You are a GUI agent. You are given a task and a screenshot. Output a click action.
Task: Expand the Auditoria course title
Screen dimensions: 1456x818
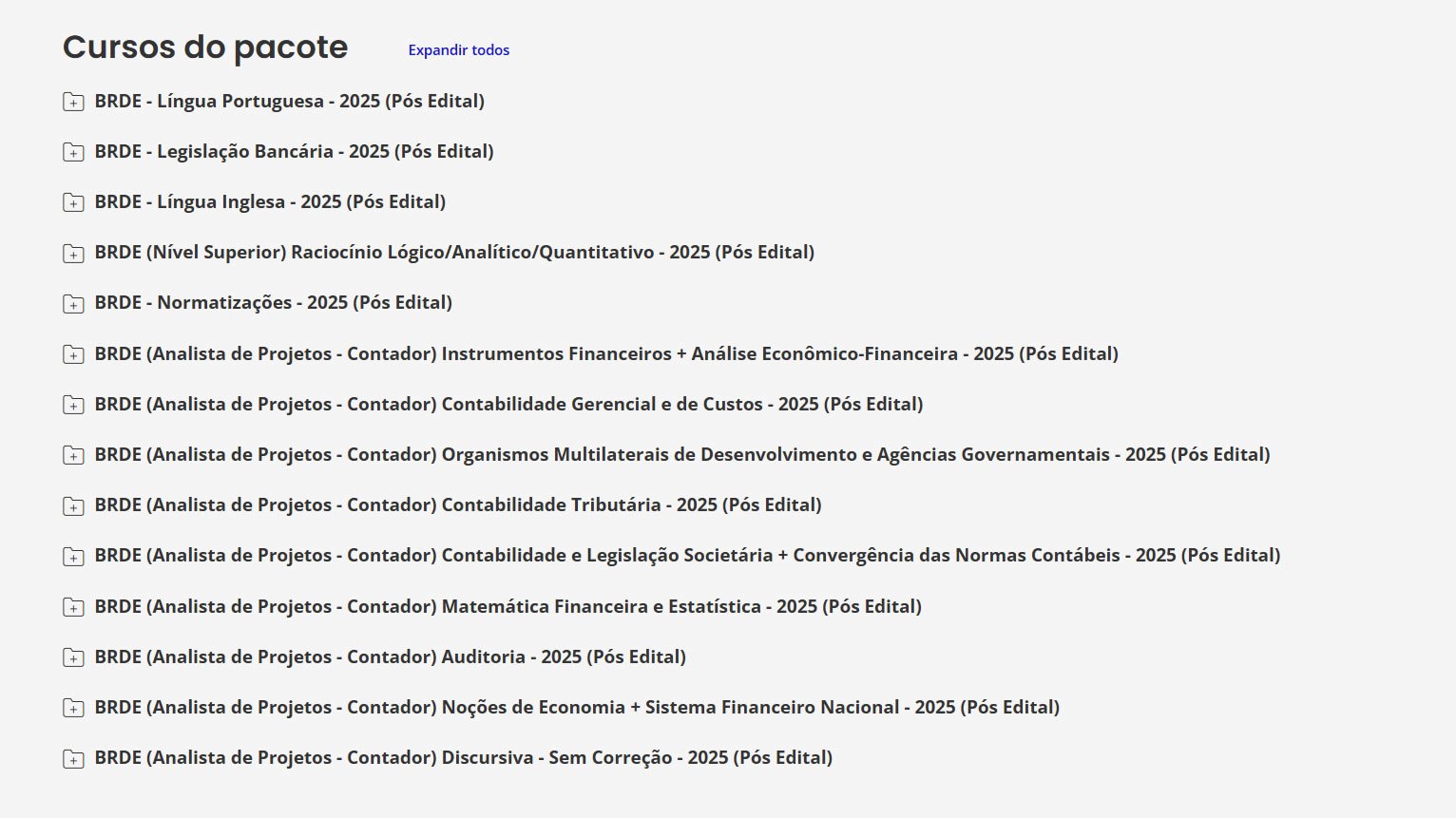coord(390,656)
